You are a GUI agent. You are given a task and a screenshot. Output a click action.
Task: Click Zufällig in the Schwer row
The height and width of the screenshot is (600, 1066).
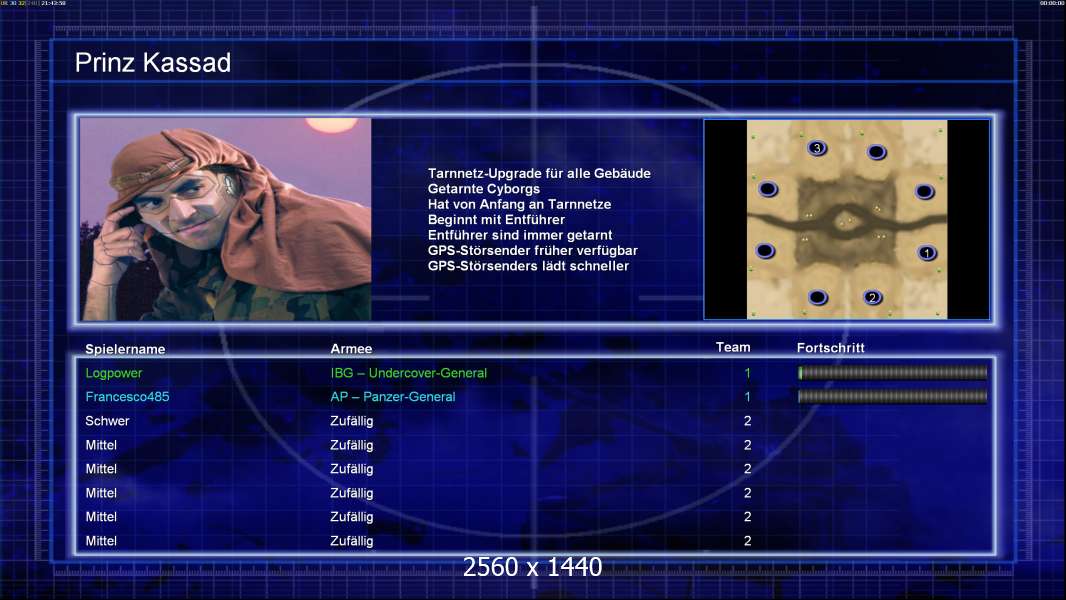tap(351, 421)
